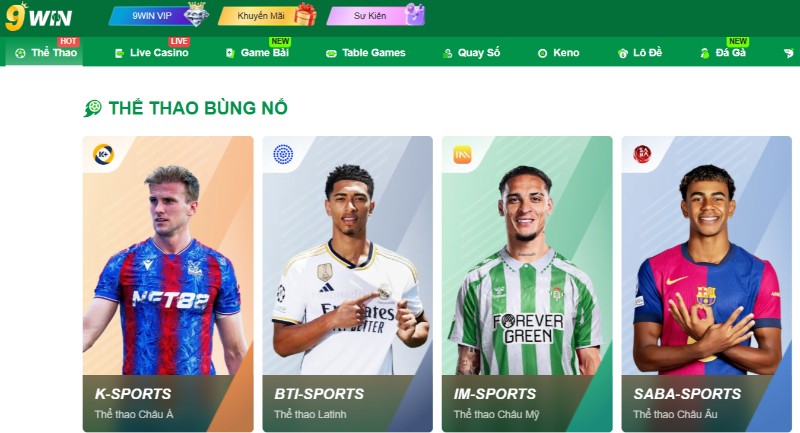Click the diamond icon on 9WIN VIP
This screenshot has height=433, width=800.
[196, 14]
